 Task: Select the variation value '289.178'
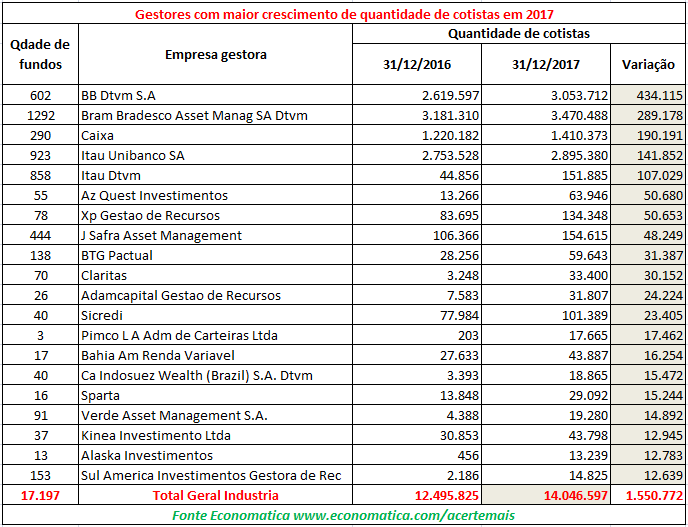(x=648, y=115)
